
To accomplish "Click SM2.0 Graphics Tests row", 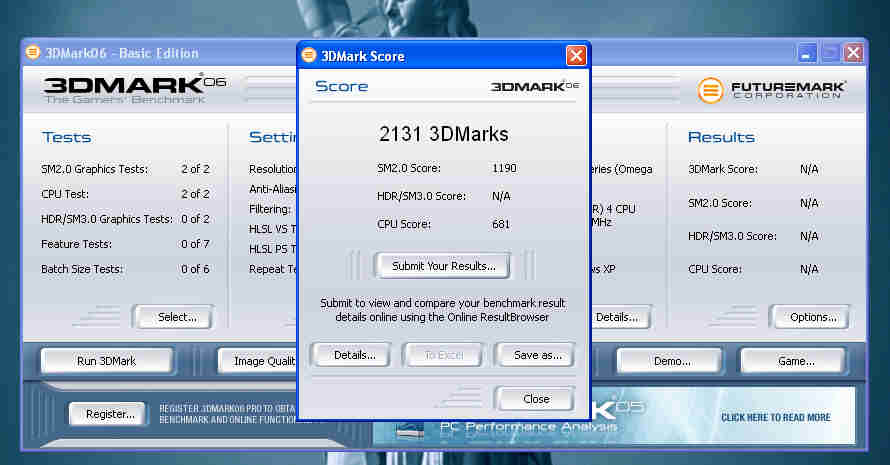I will [125, 169].
